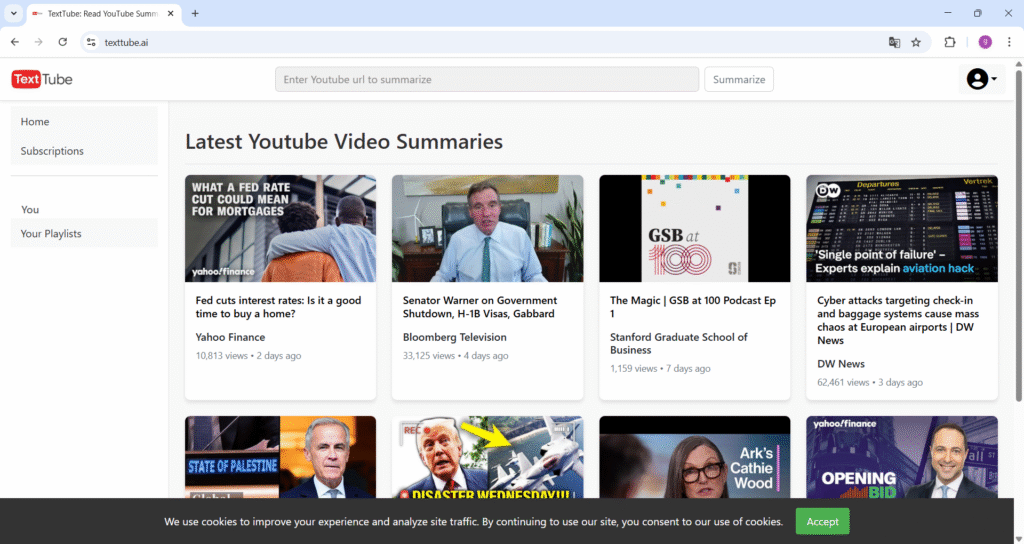Screen dimensions: 1024x544
Task: Go to Home in the sidebar
Action: [x=35, y=122]
